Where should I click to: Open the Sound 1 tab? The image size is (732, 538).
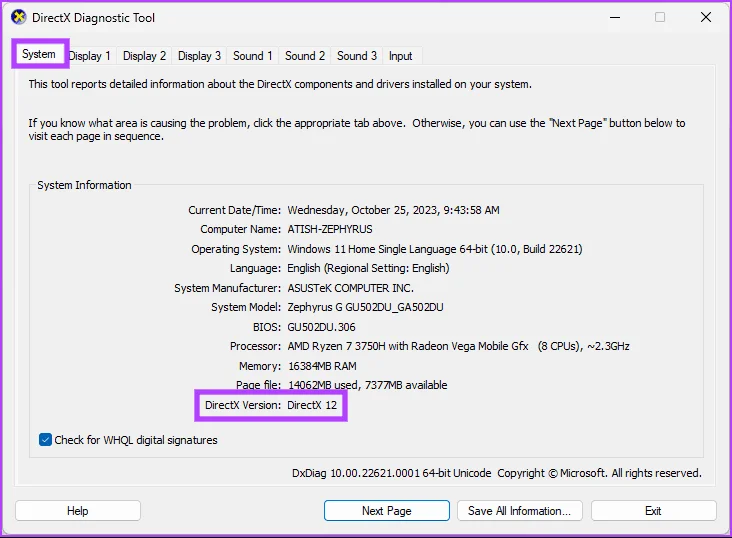click(x=253, y=56)
